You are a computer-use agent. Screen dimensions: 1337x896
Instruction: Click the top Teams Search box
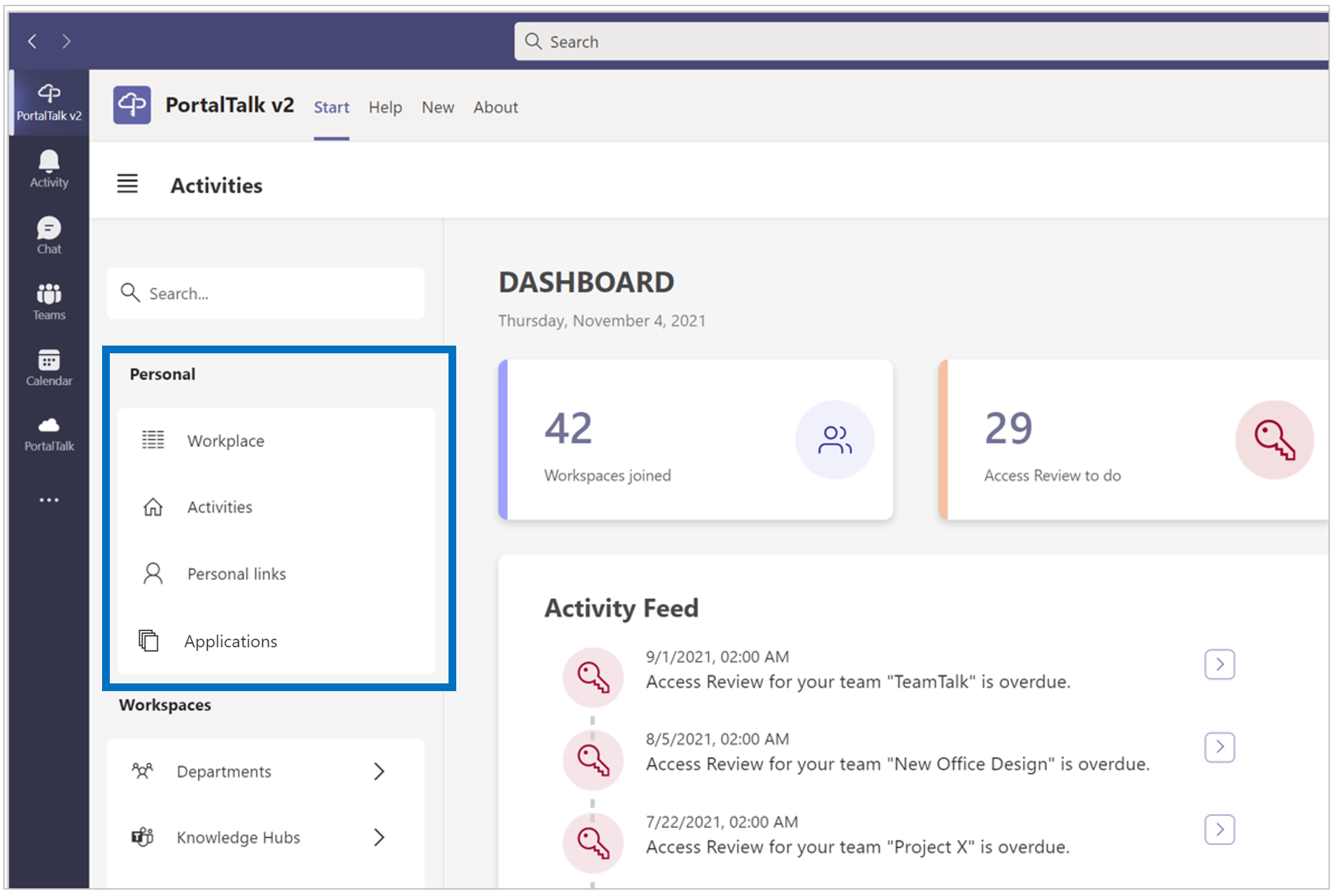click(x=922, y=41)
